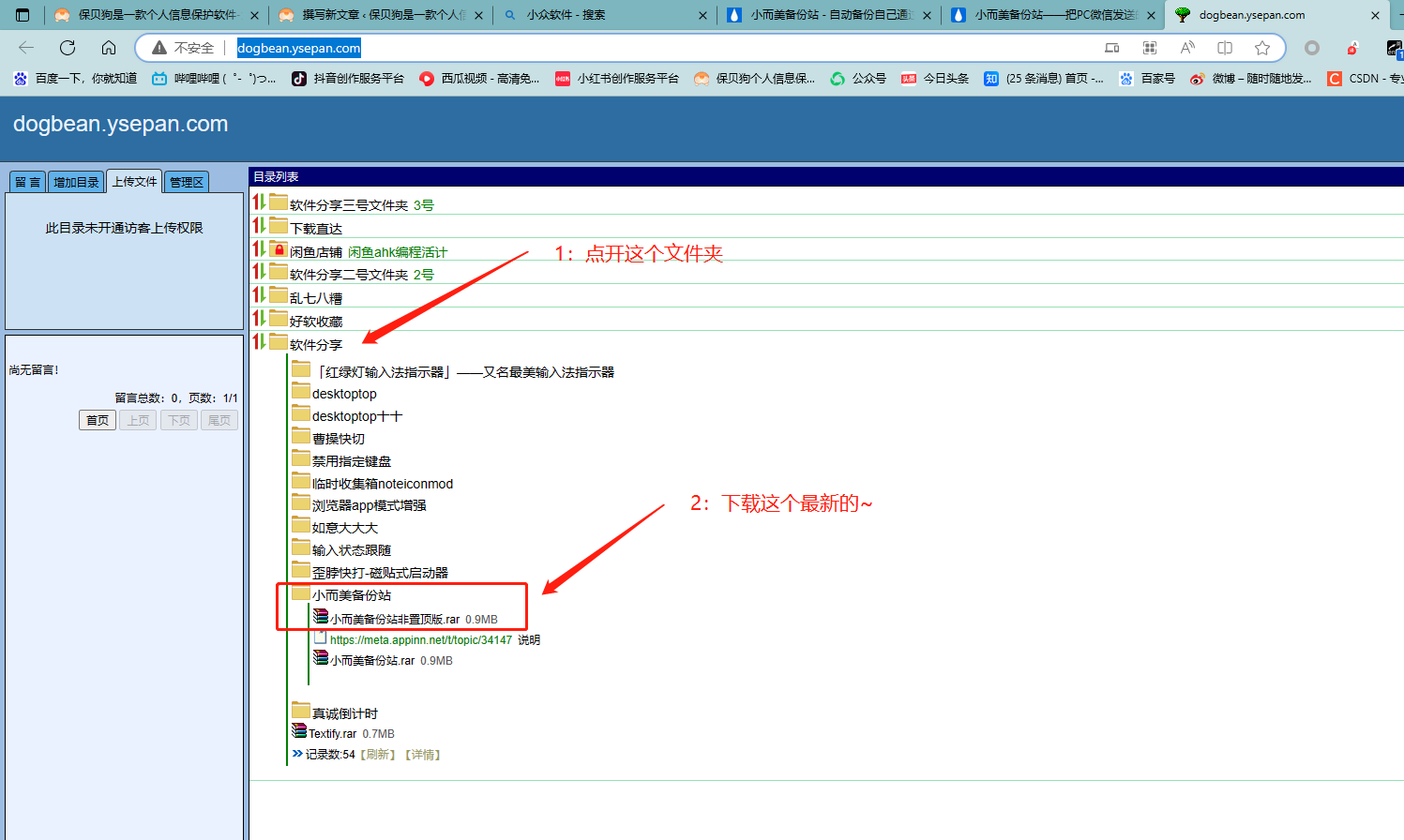Open 公众号 bookmark
Viewport: 1404px width, 840px height.
(858, 79)
